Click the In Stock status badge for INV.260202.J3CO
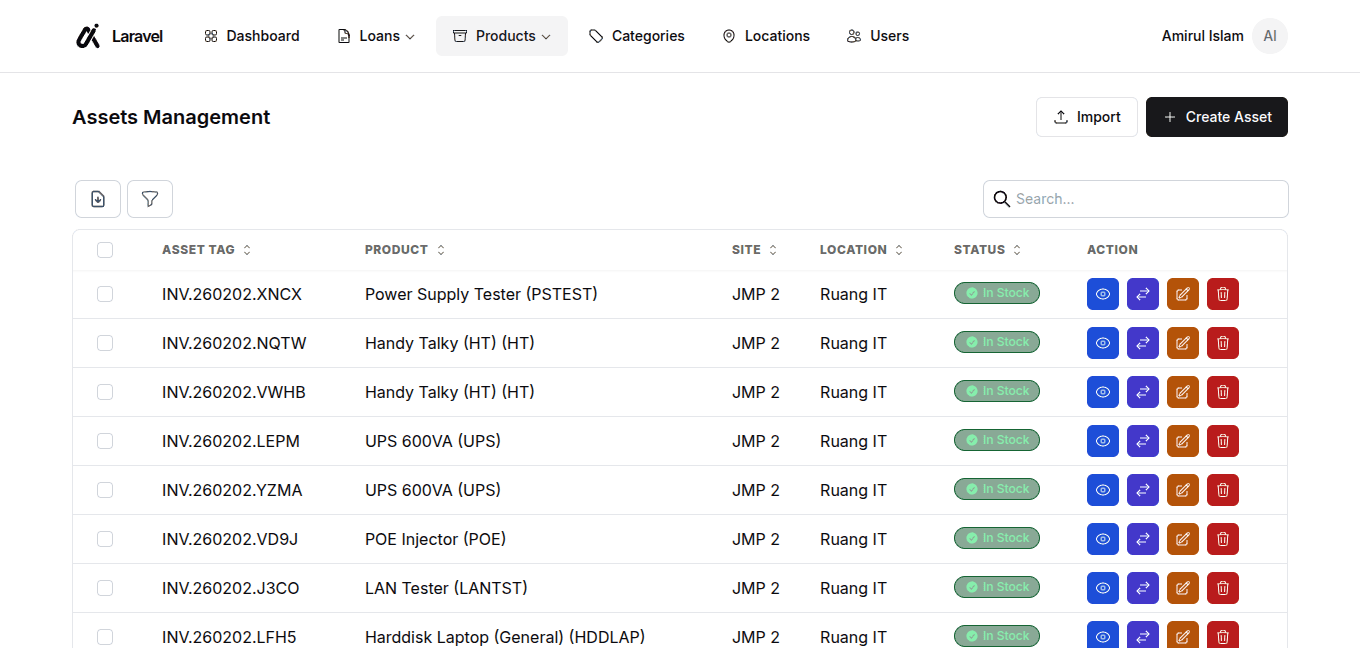The height and width of the screenshot is (648, 1366). (x=996, y=587)
